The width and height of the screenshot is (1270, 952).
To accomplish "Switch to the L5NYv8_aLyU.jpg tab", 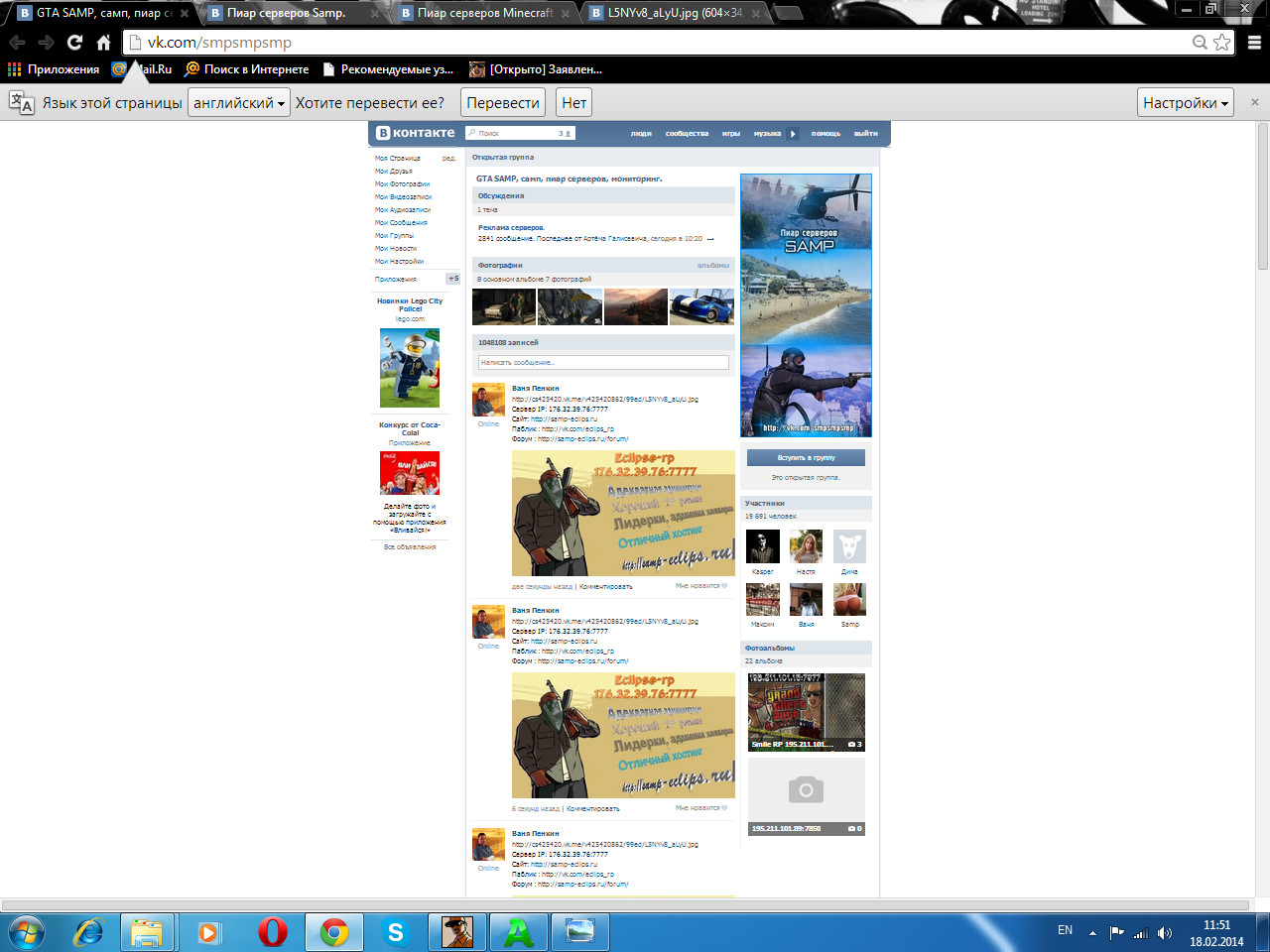I will pos(675,13).
